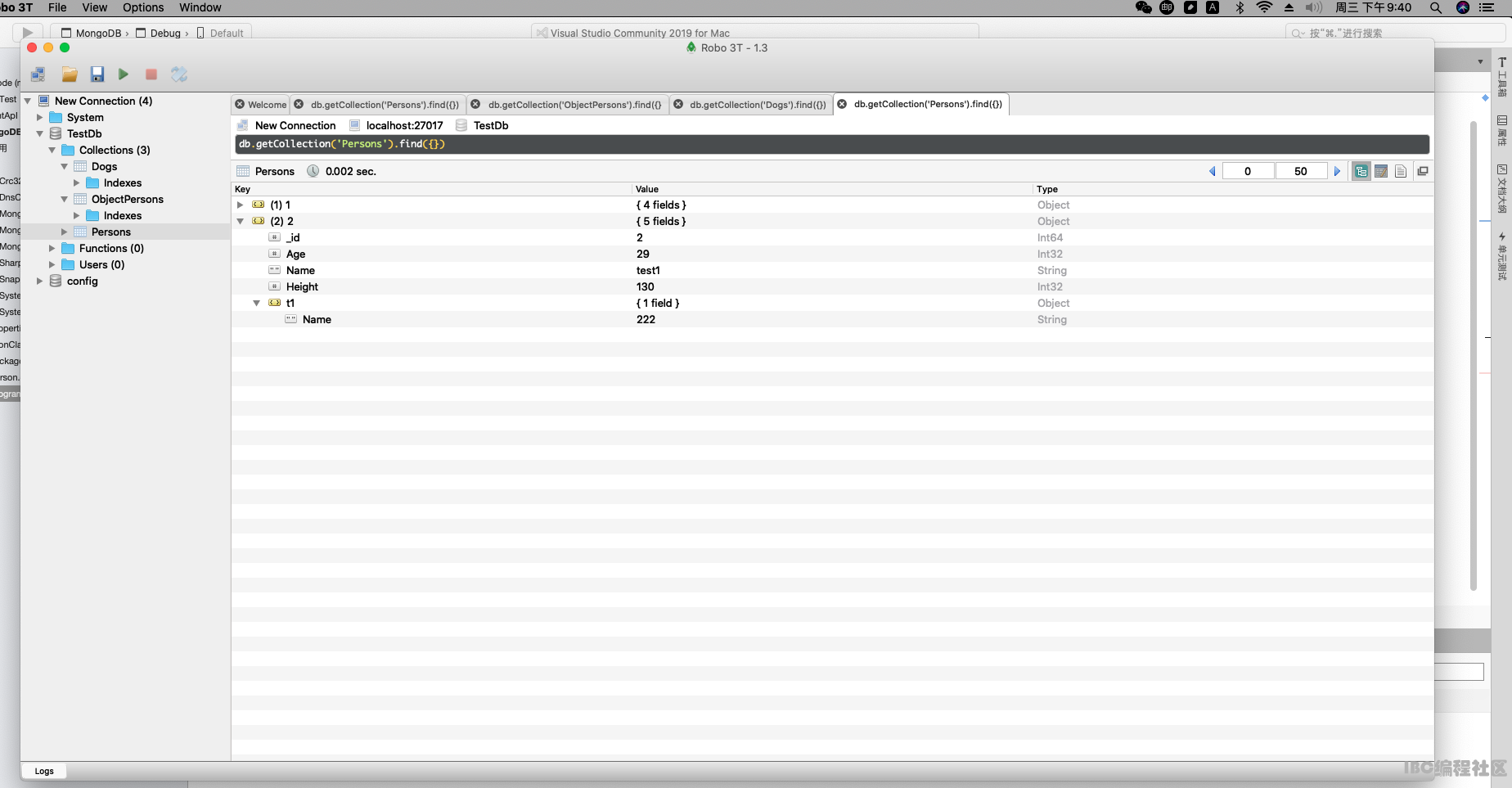Image resolution: width=1512 pixels, height=788 pixels.
Task: Switch results to text view mode
Action: pyautogui.click(x=1401, y=171)
